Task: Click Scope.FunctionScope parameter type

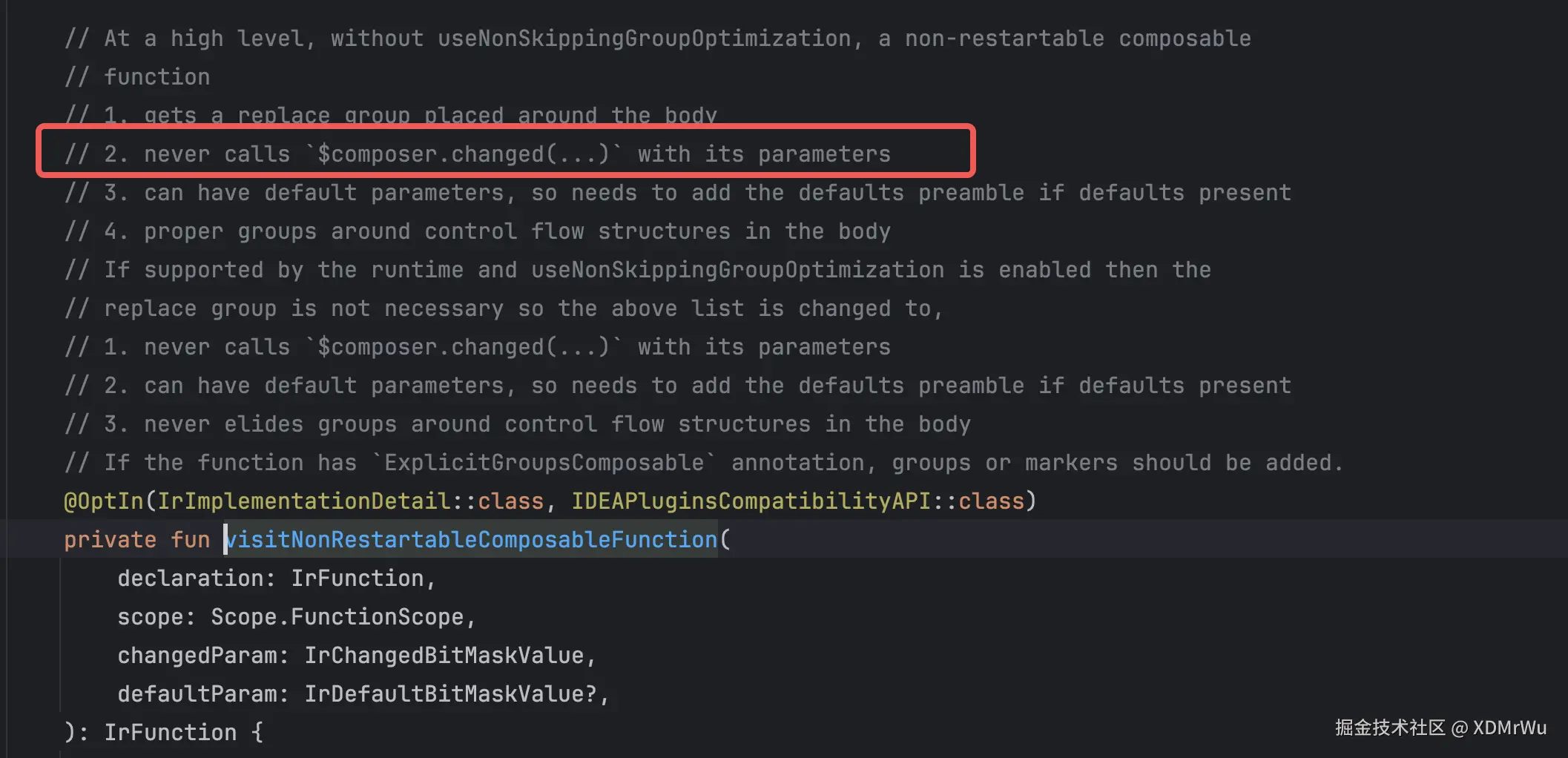Action: (337, 616)
